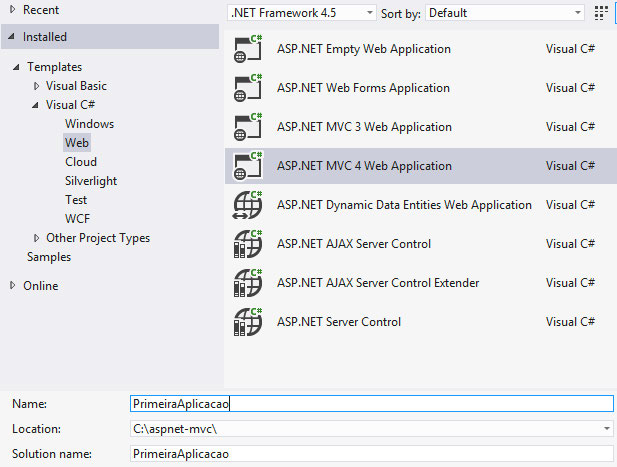Click the Recent section label
617x467 pixels.
pyautogui.click(x=41, y=10)
